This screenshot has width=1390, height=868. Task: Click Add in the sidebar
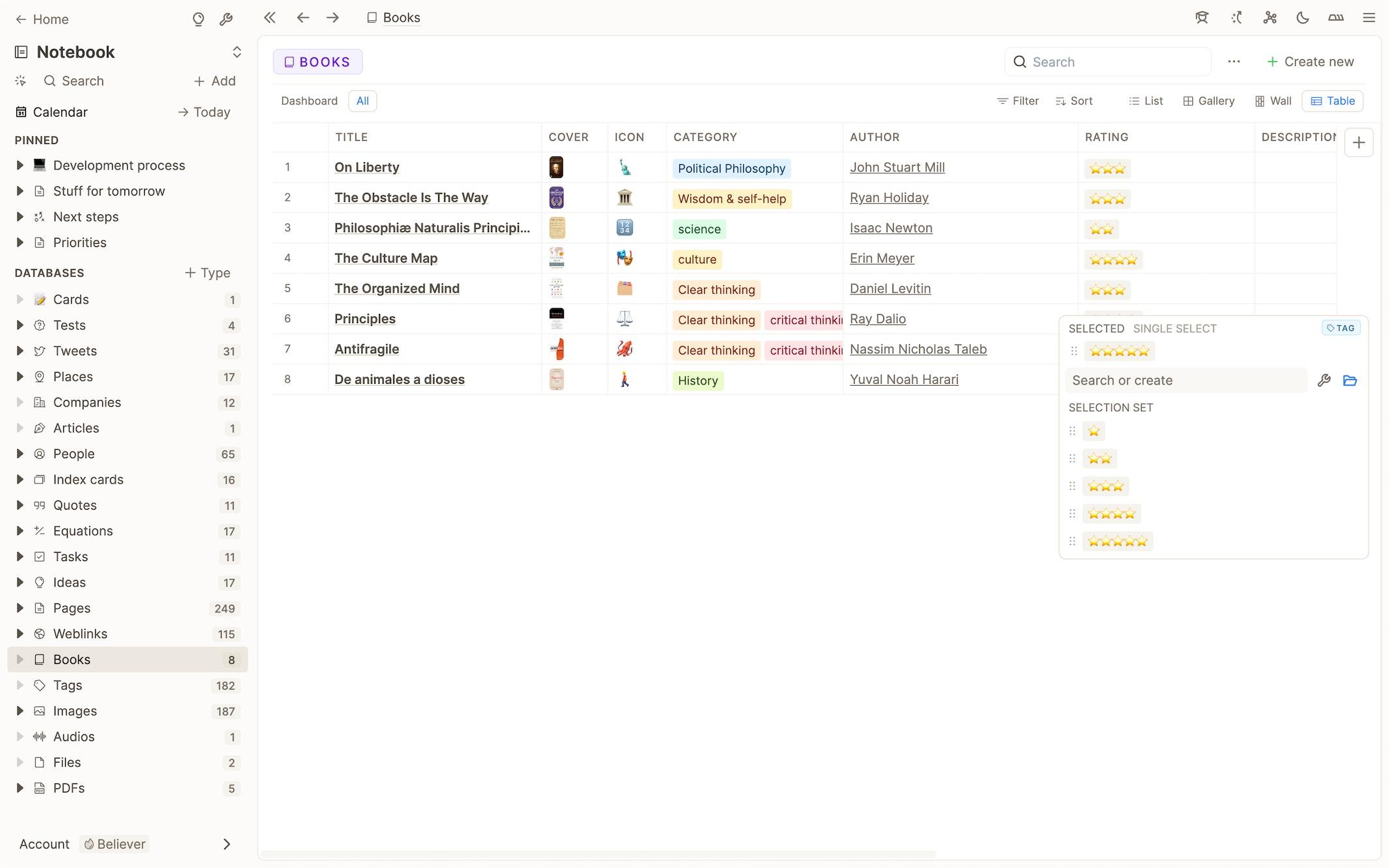[214, 81]
